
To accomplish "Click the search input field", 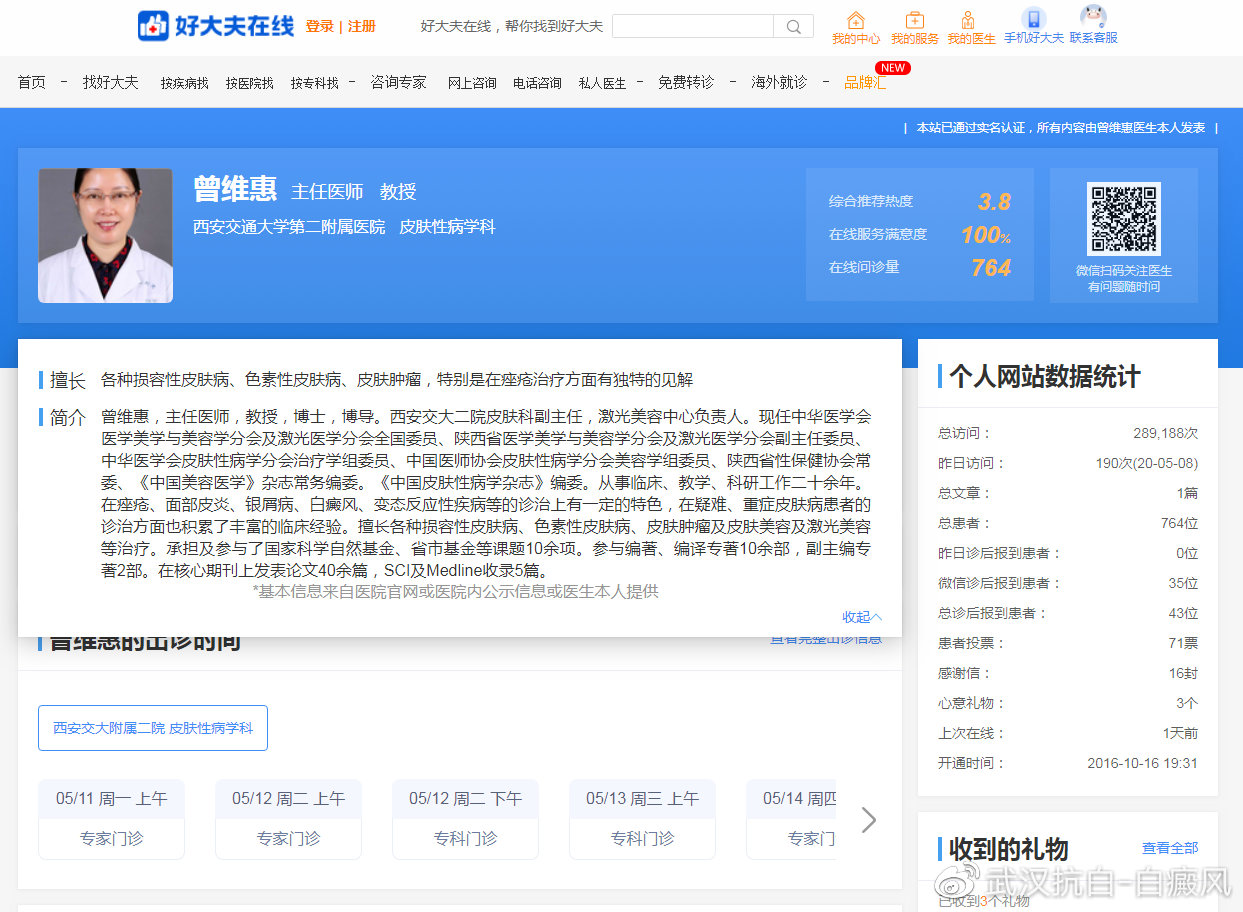I will coord(692,26).
